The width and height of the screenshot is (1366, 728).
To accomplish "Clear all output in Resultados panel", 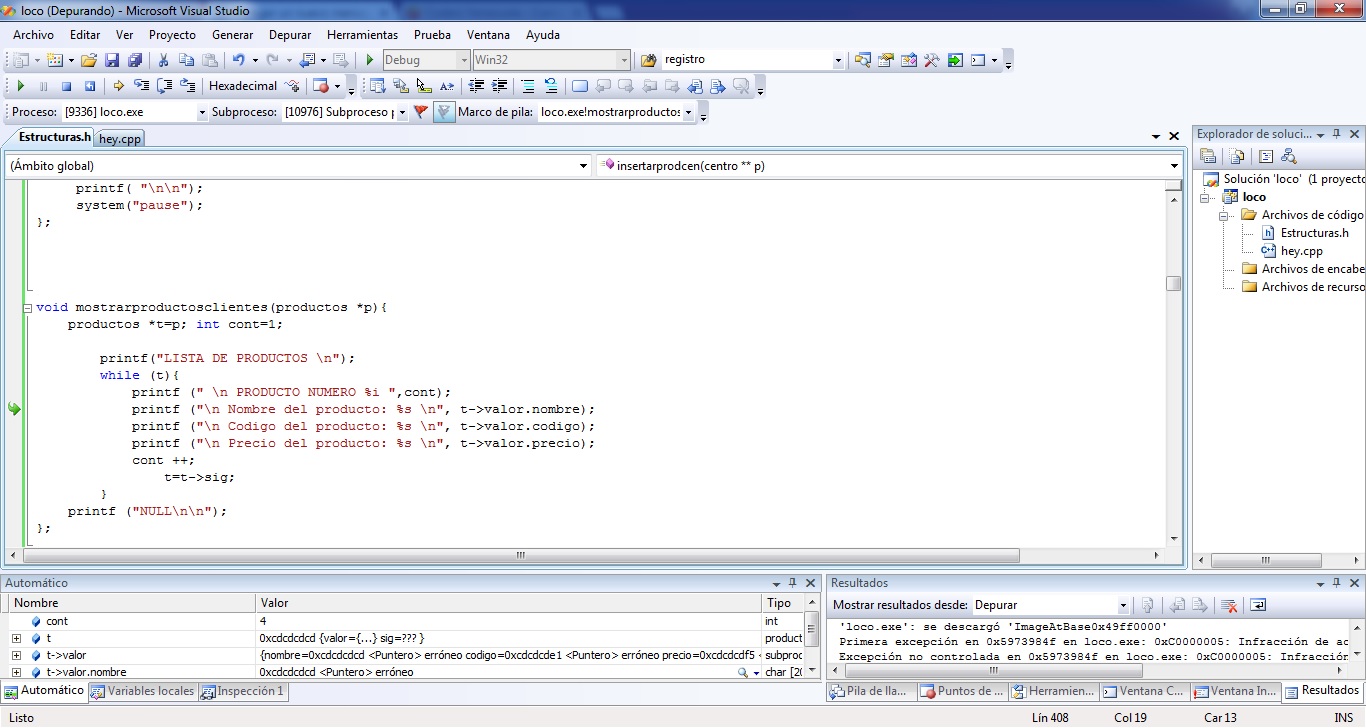I will point(1229,605).
